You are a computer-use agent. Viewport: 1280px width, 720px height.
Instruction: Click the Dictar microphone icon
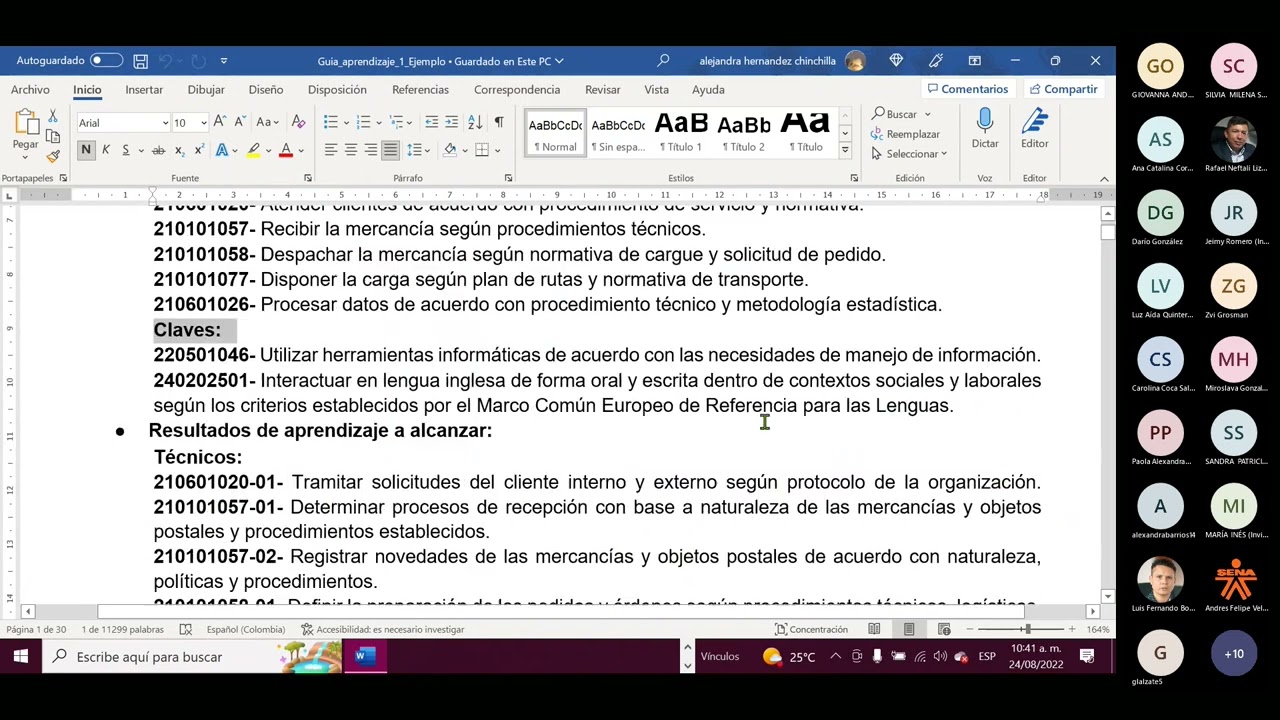985,122
